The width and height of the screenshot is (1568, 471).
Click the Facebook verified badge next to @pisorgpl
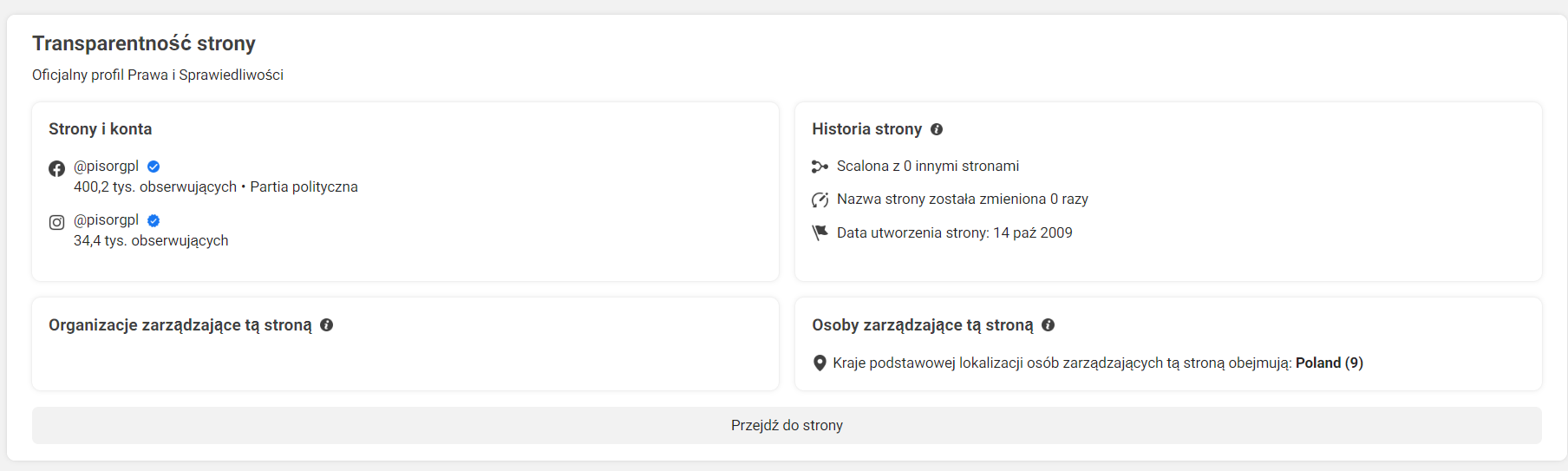click(x=154, y=167)
